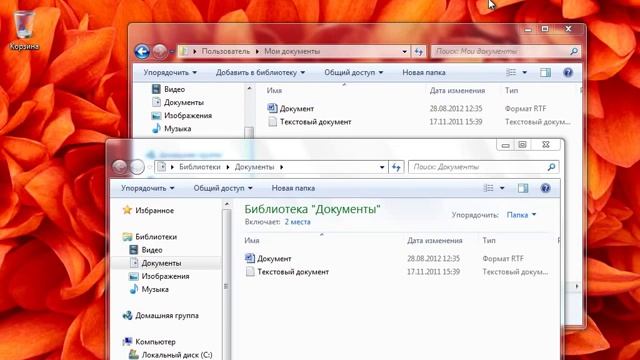This screenshot has width=640, height=360.
Task: Expand the arrow after Библиотеки breadcrumb
Action: [x=228, y=167]
